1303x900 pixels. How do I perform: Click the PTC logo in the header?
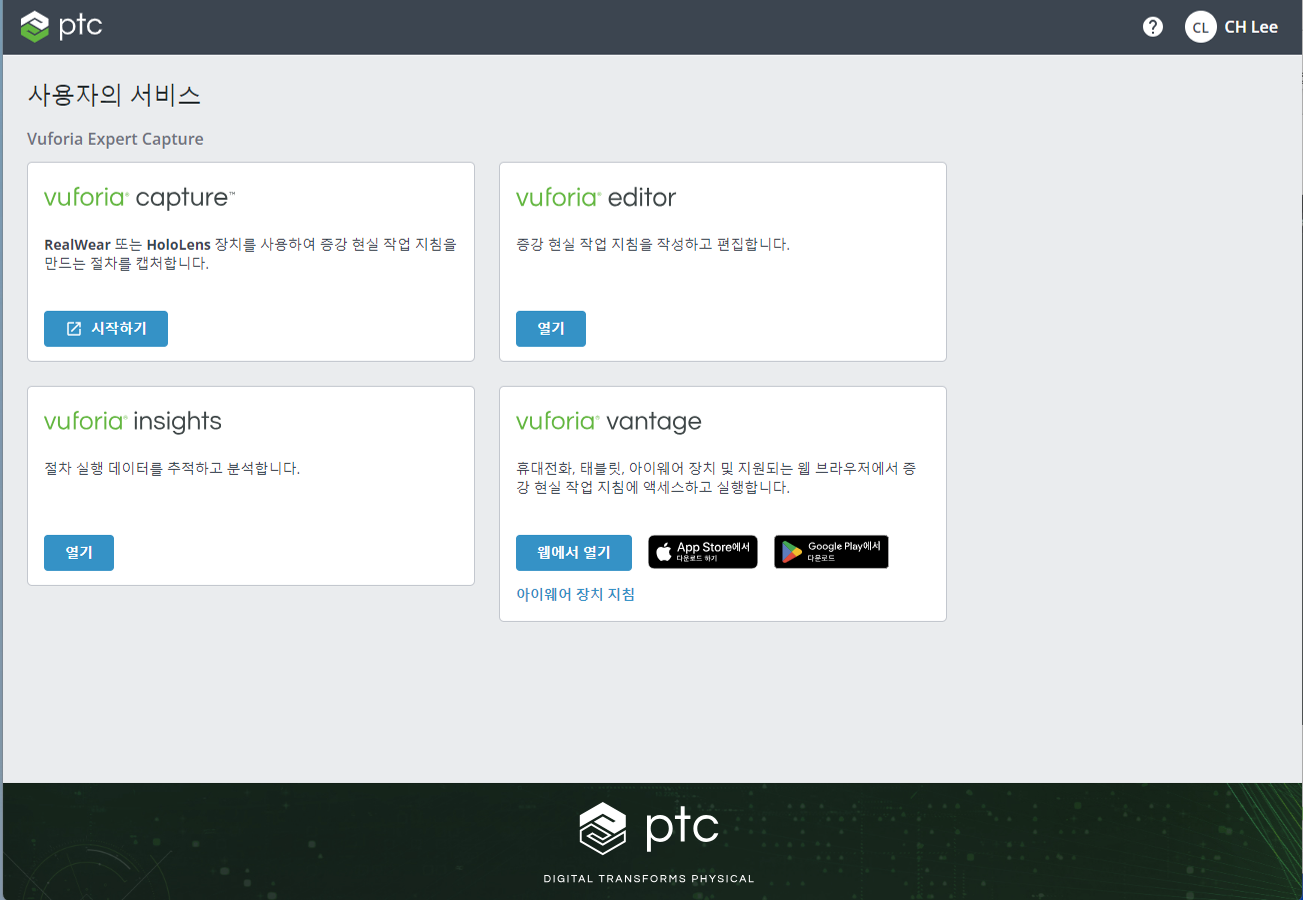pos(62,26)
